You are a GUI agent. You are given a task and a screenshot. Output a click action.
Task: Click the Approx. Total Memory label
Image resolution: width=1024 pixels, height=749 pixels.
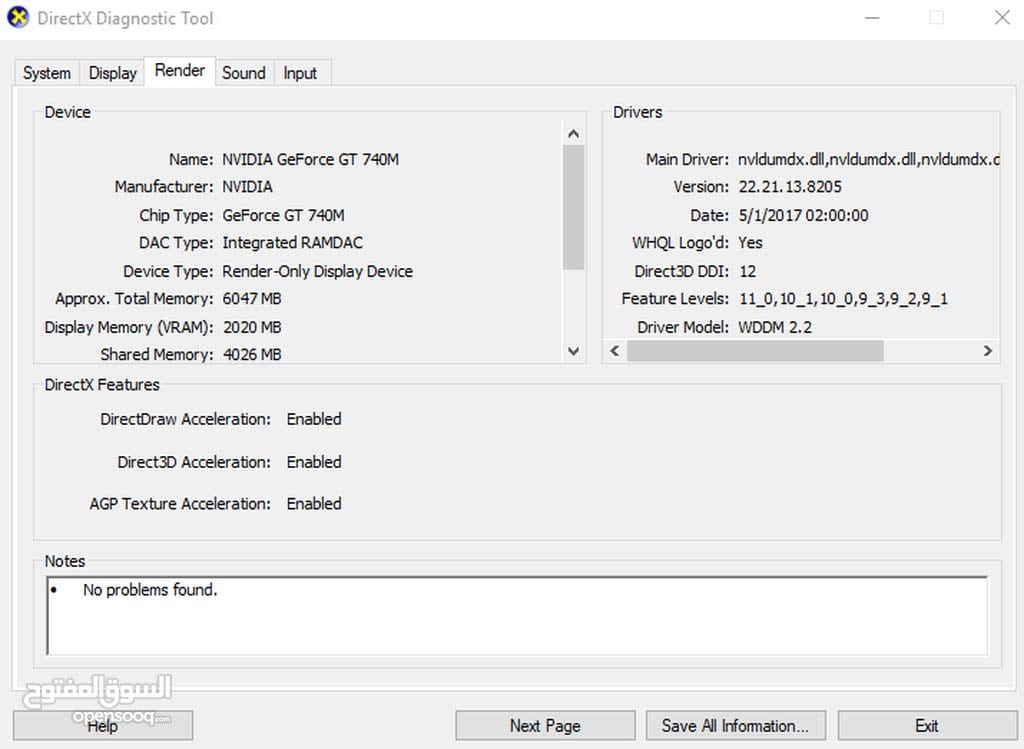coord(134,298)
